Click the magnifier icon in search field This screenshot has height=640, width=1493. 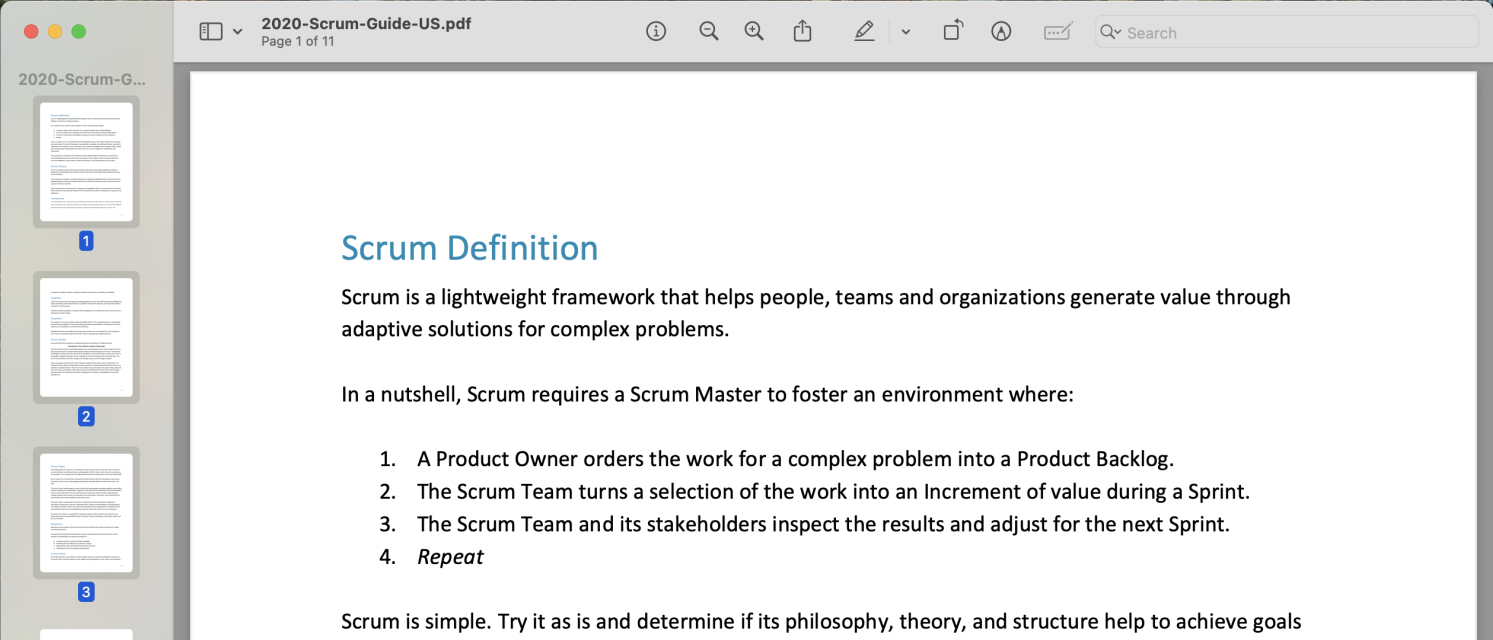pos(1109,32)
